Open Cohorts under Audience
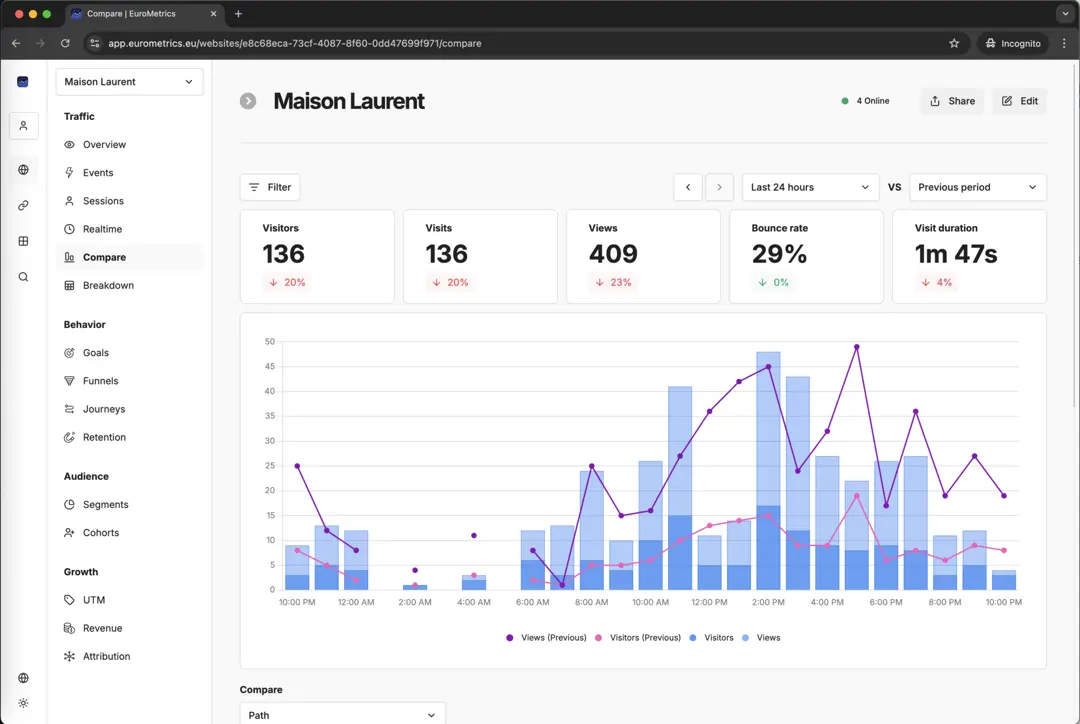The image size is (1080, 724). (x=129, y=533)
